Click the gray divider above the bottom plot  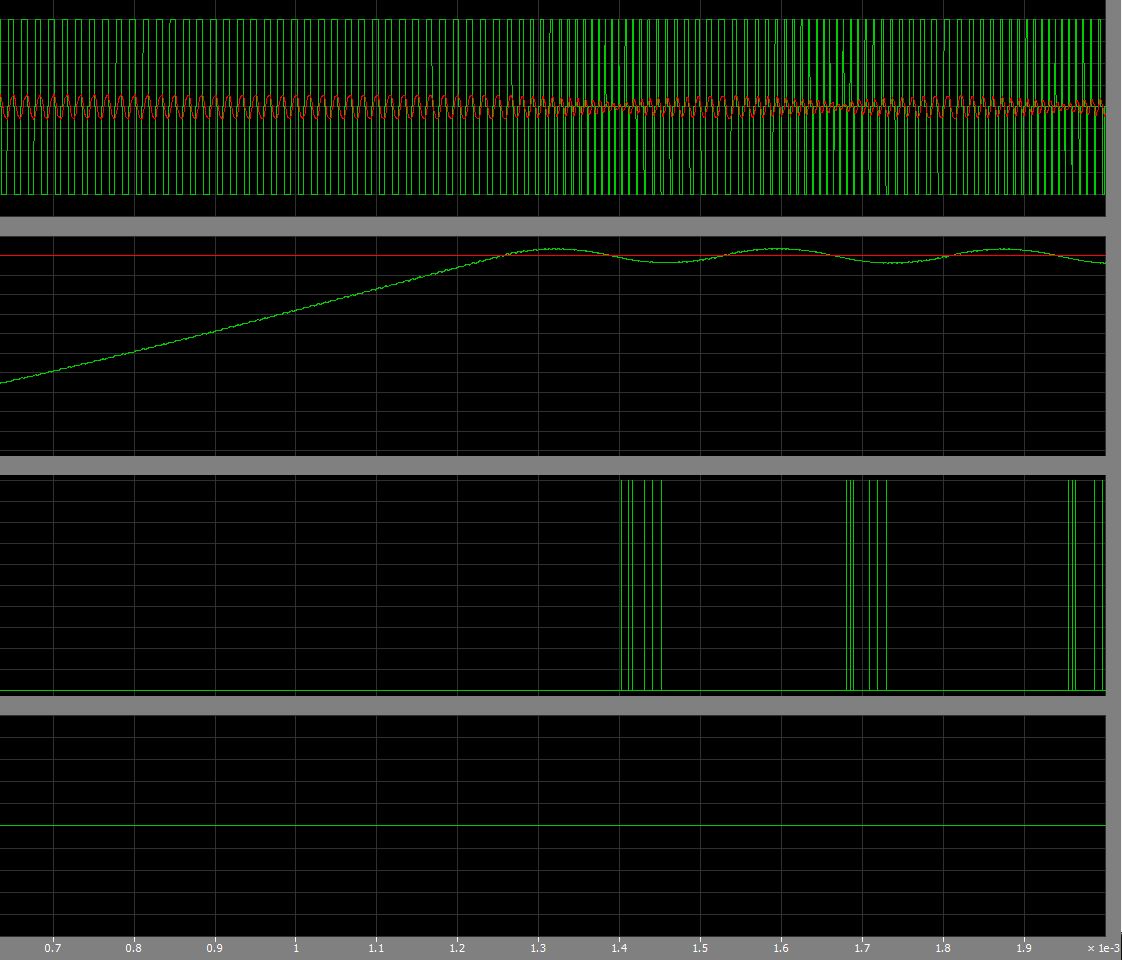(x=550, y=705)
